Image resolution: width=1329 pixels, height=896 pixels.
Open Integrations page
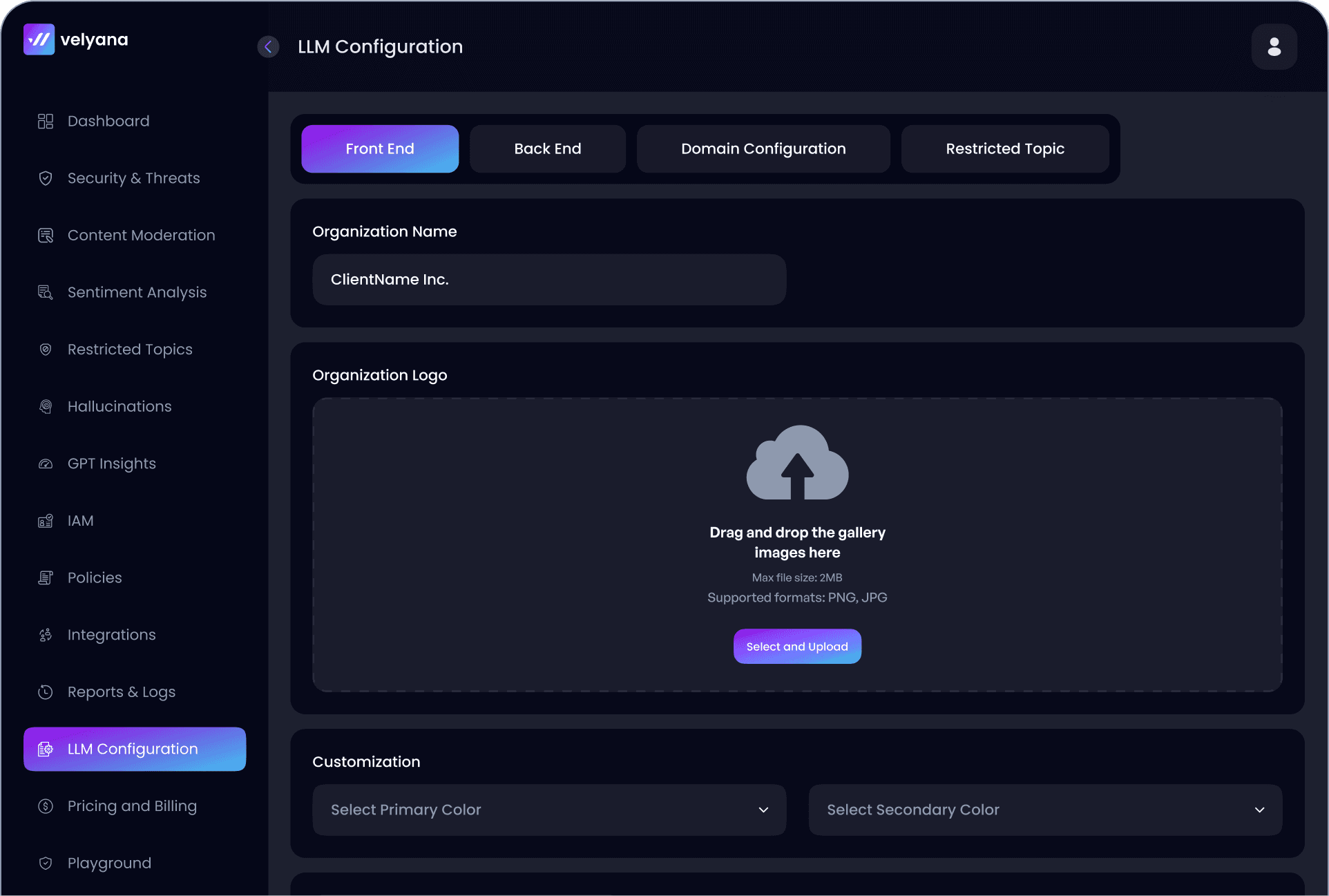coord(135,635)
